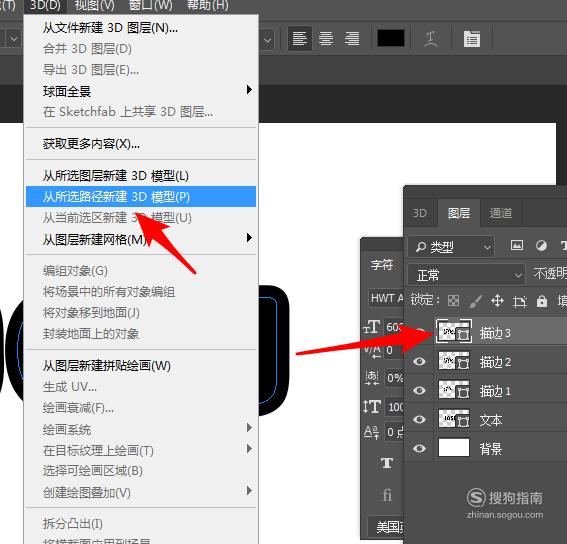Select the 文本 layer name
The width and height of the screenshot is (567, 544).
491,420
